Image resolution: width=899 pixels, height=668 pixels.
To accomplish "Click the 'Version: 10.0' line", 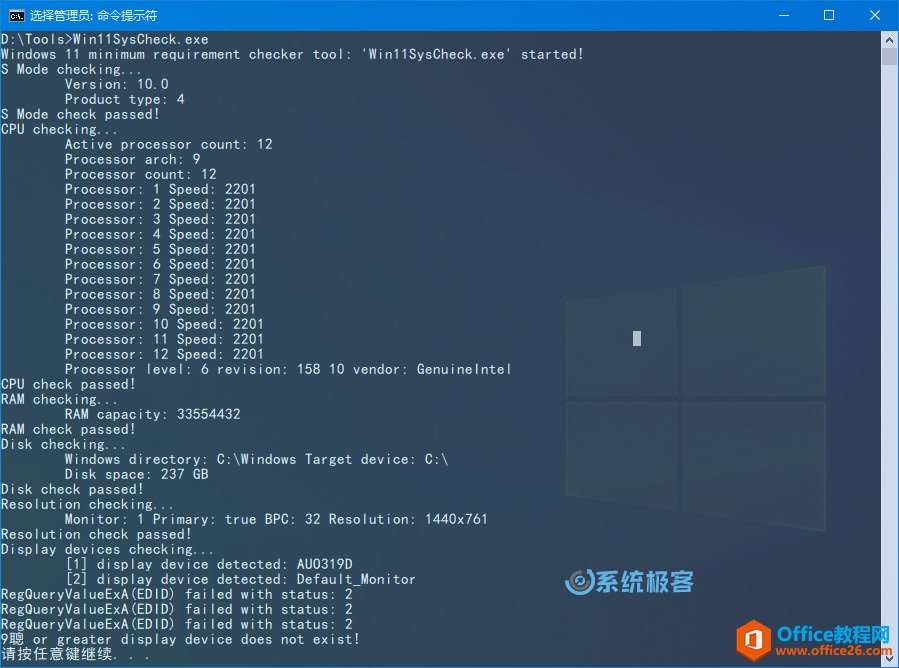I will coord(116,84).
